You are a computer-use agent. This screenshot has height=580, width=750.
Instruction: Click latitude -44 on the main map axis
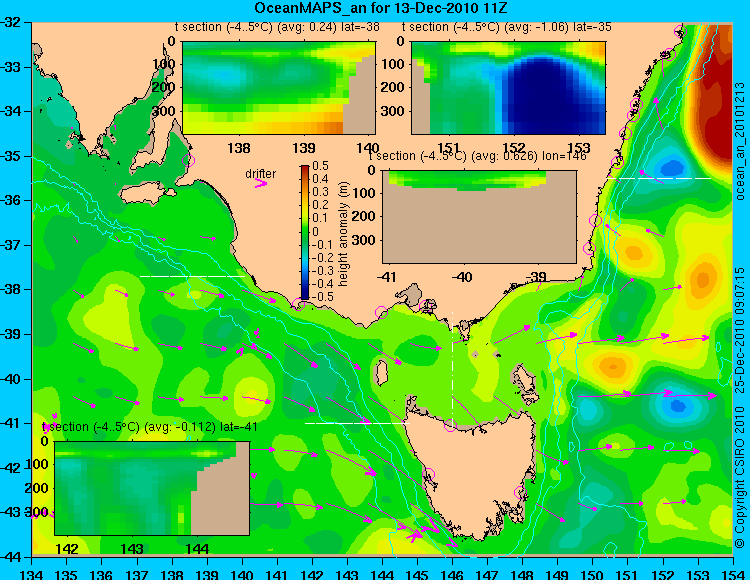tap(11, 557)
